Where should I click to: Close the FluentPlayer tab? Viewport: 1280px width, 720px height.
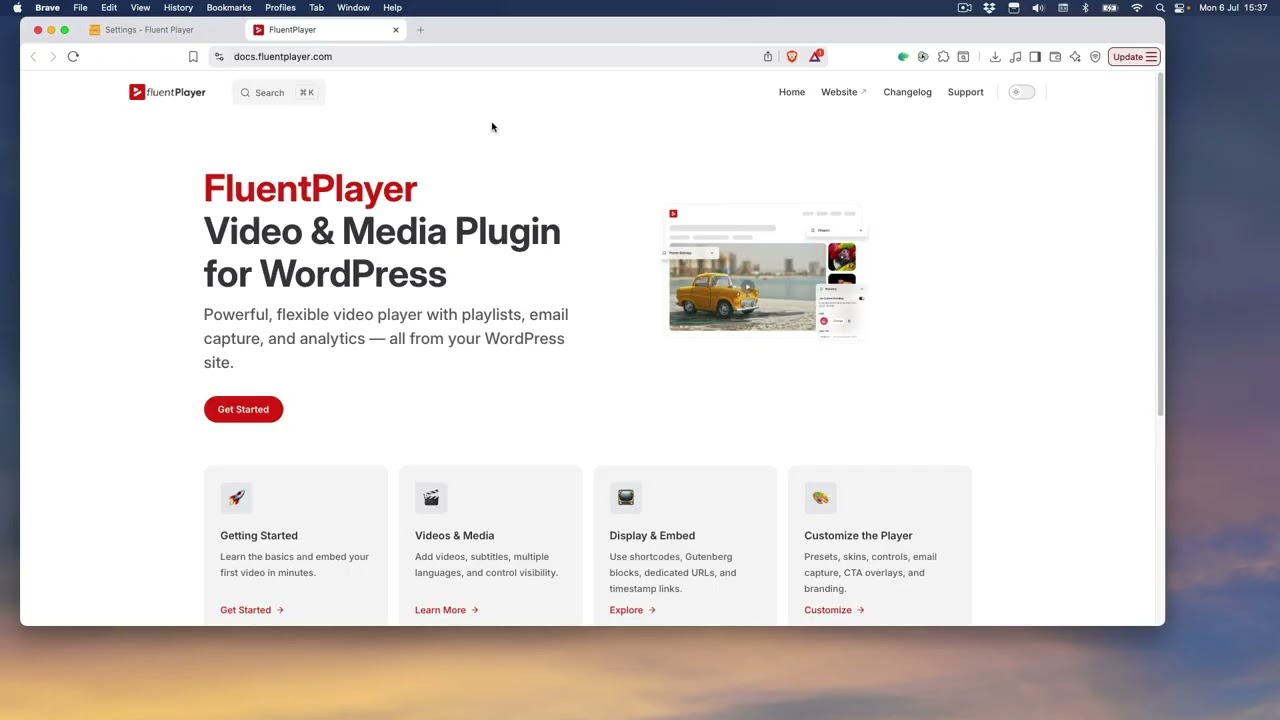tap(396, 30)
